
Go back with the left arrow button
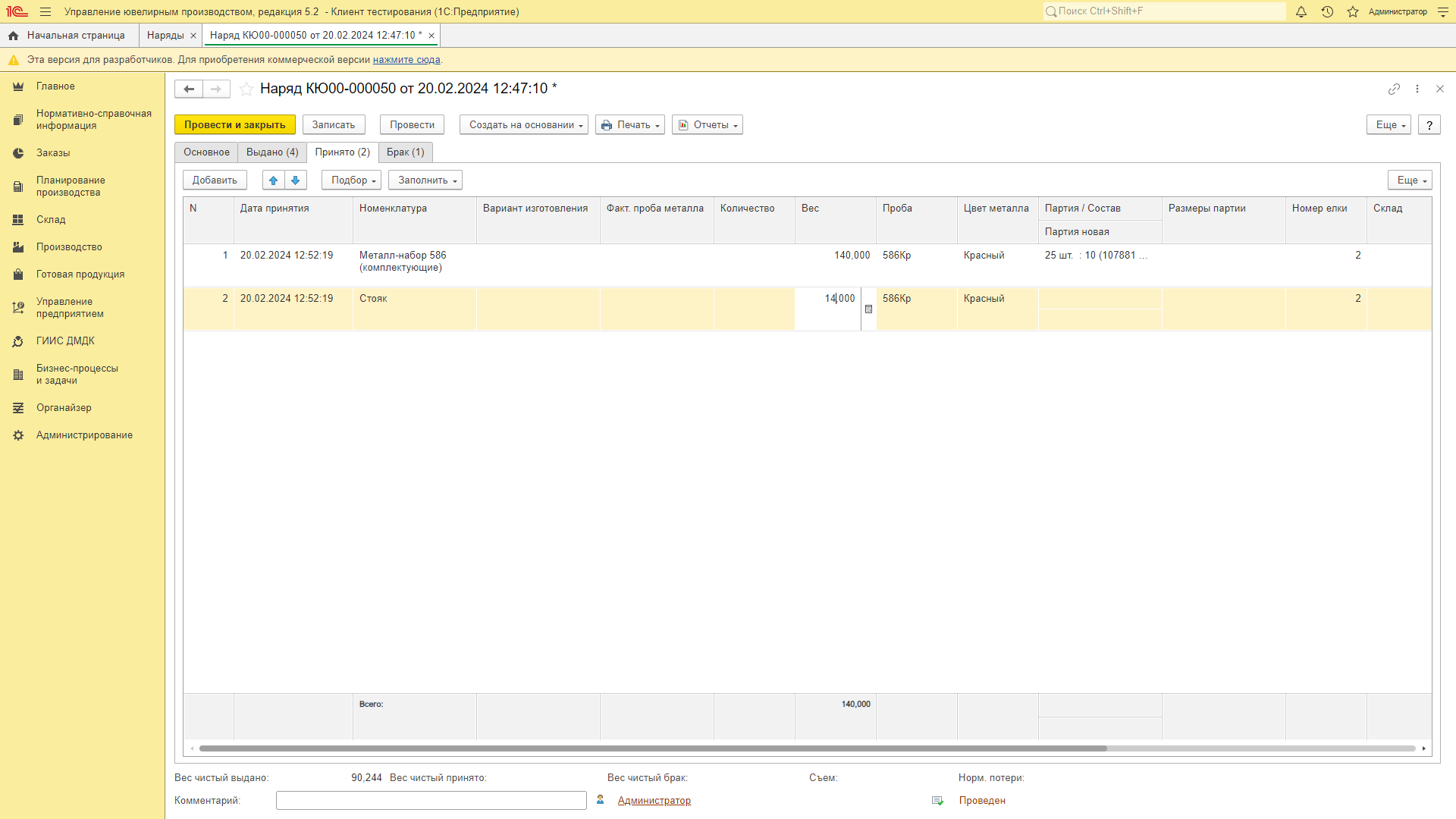coord(189,89)
